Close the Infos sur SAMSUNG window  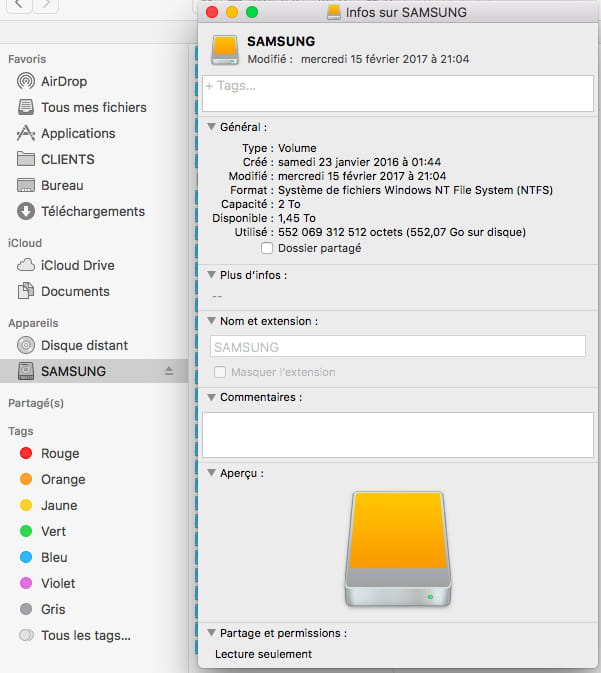[x=212, y=12]
